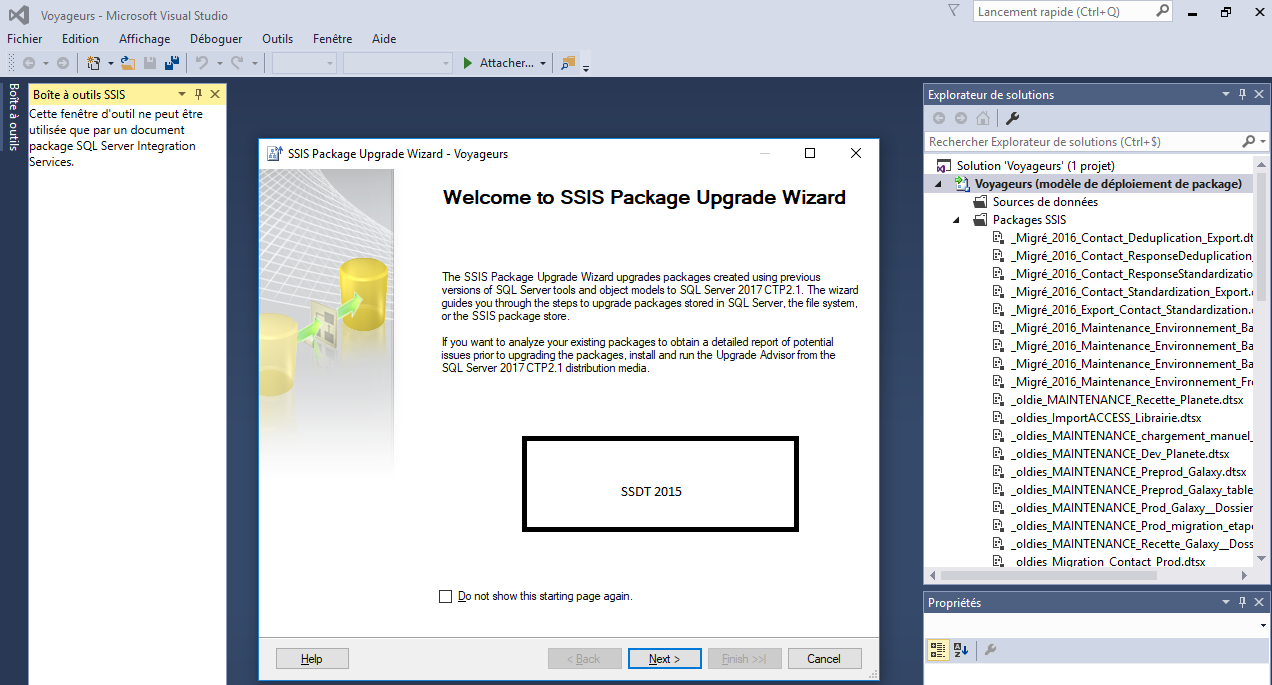Open the Outils menu
Viewport: 1272px width, 685px height.
(x=278, y=39)
